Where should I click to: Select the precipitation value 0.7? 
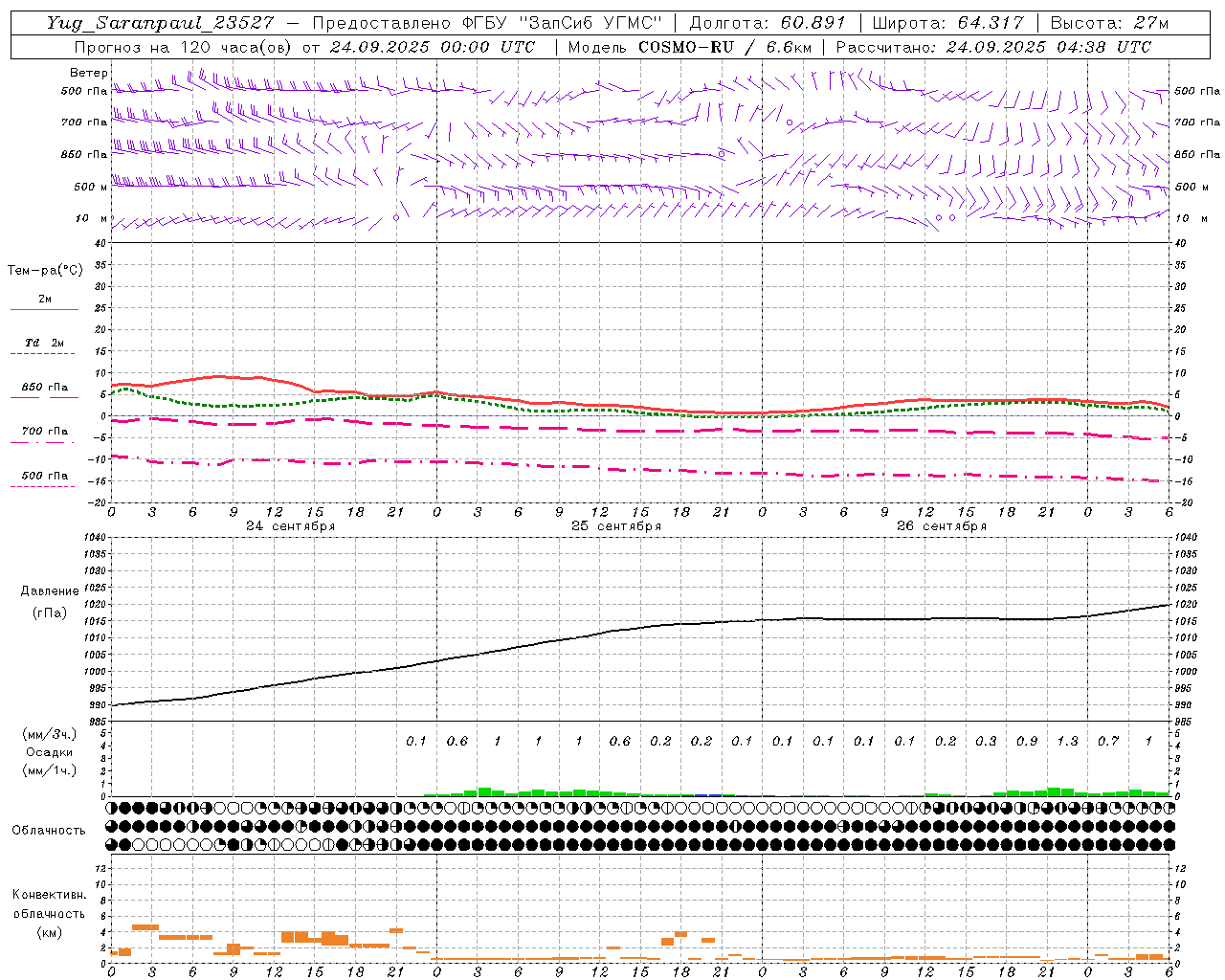[x=1108, y=741]
